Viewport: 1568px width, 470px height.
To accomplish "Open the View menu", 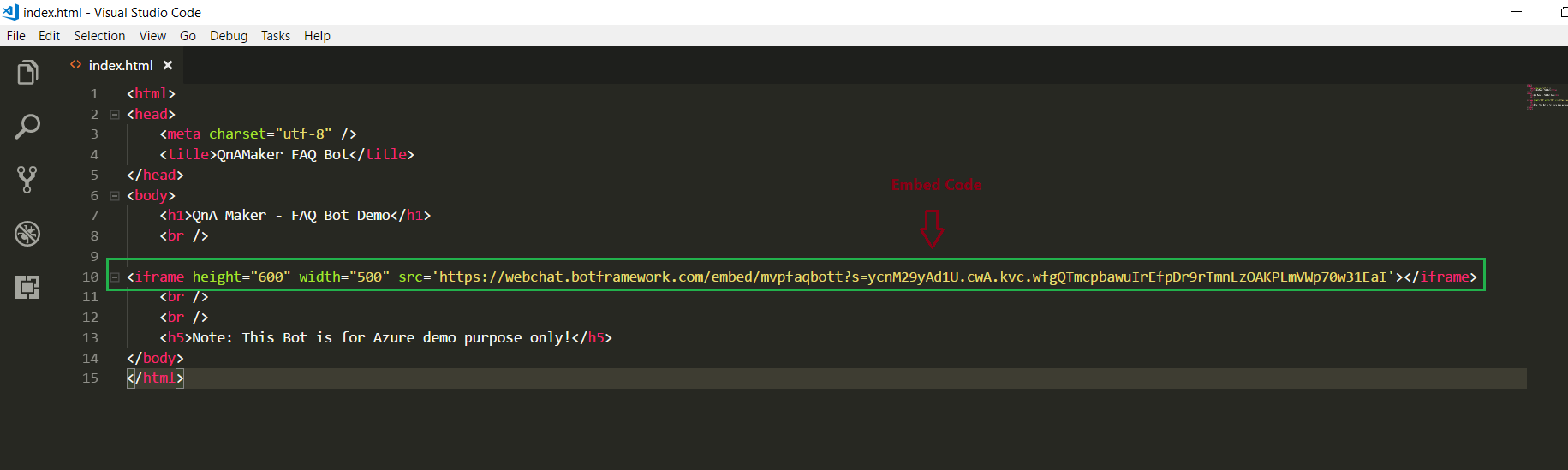I will point(152,36).
